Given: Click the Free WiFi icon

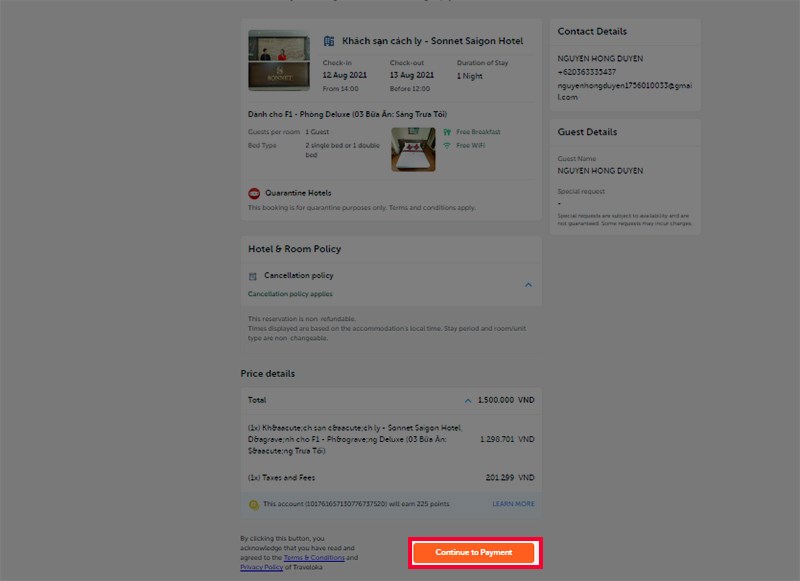Looking at the screenshot, I should pos(447,146).
